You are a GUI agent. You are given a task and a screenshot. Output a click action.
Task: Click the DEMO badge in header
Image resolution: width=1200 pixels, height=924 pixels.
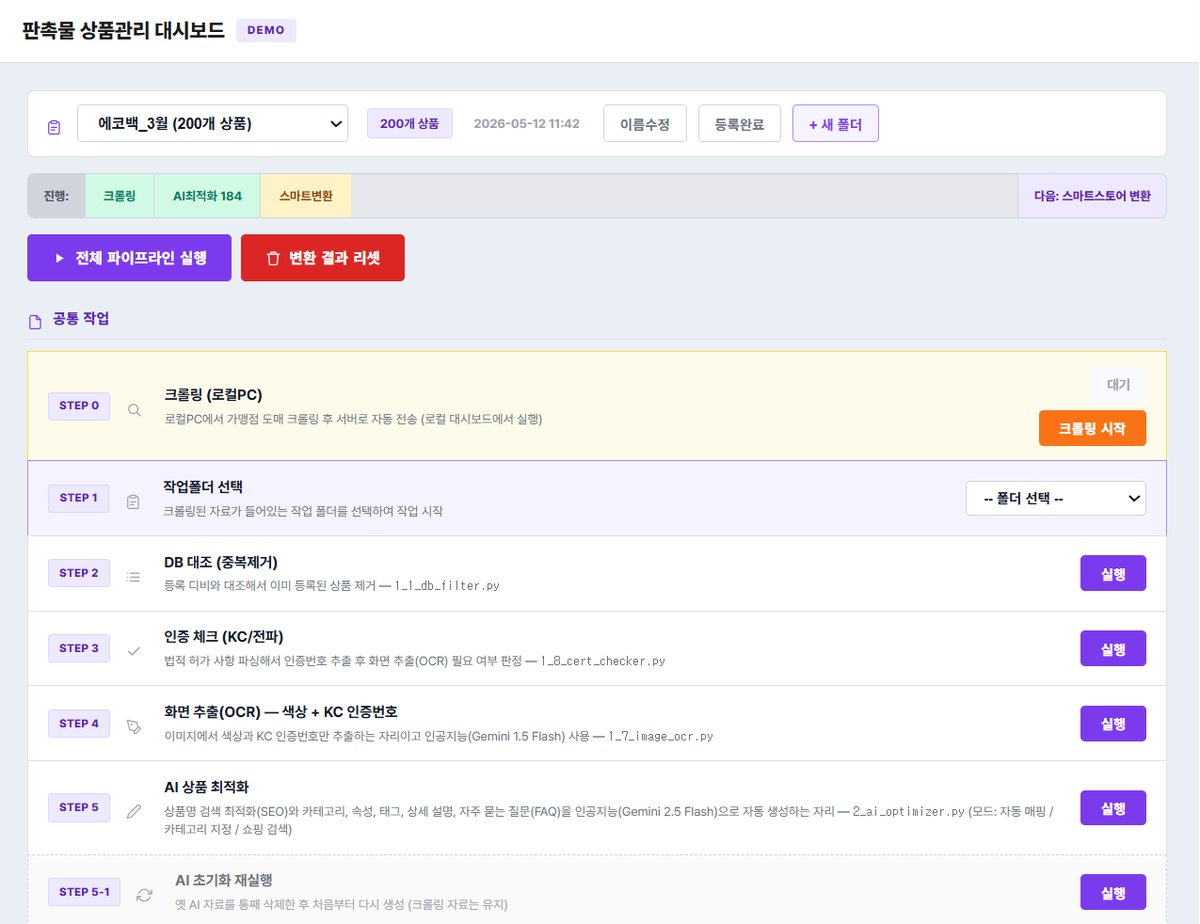click(x=266, y=30)
